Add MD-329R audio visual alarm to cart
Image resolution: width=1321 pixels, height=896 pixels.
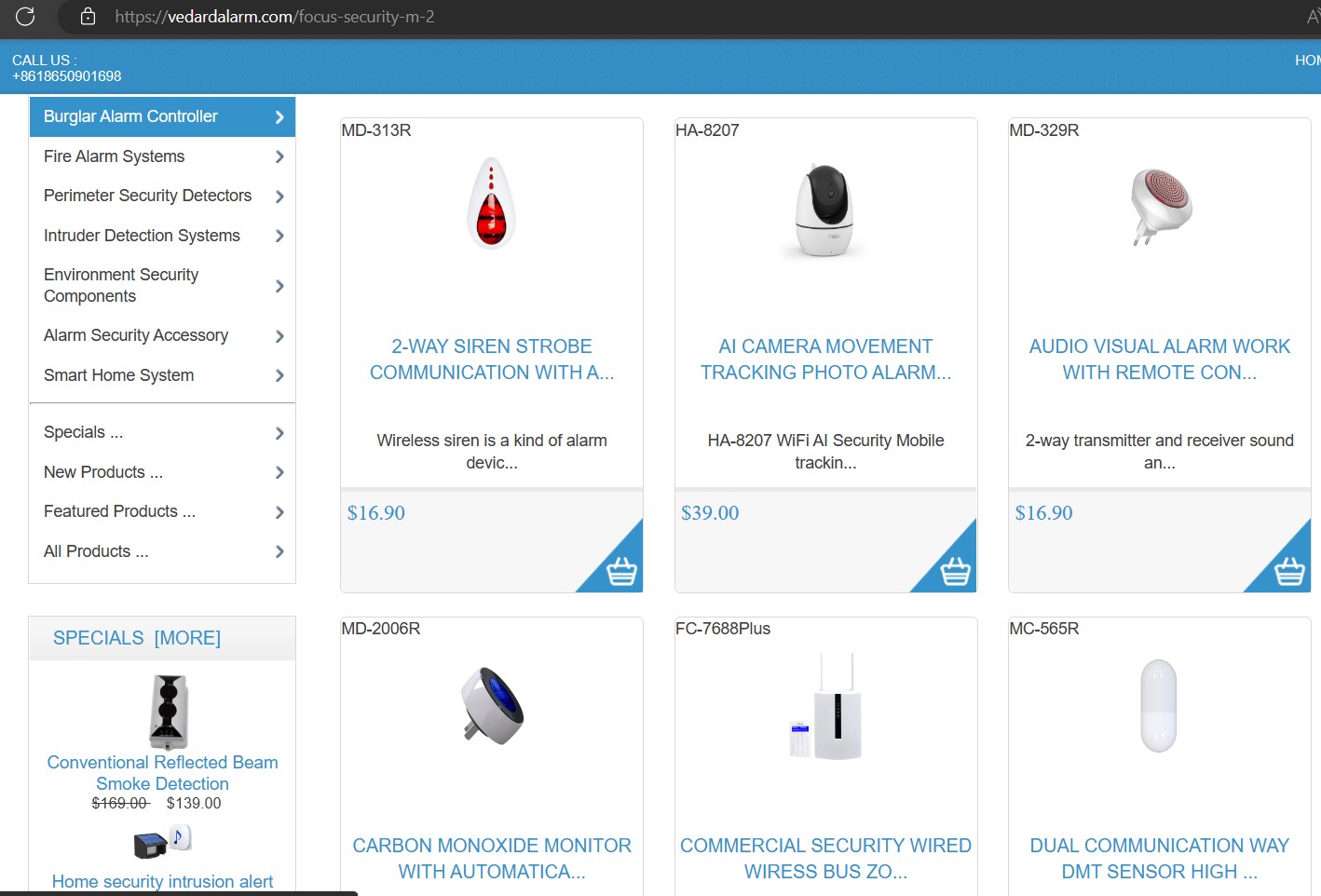tap(1288, 570)
